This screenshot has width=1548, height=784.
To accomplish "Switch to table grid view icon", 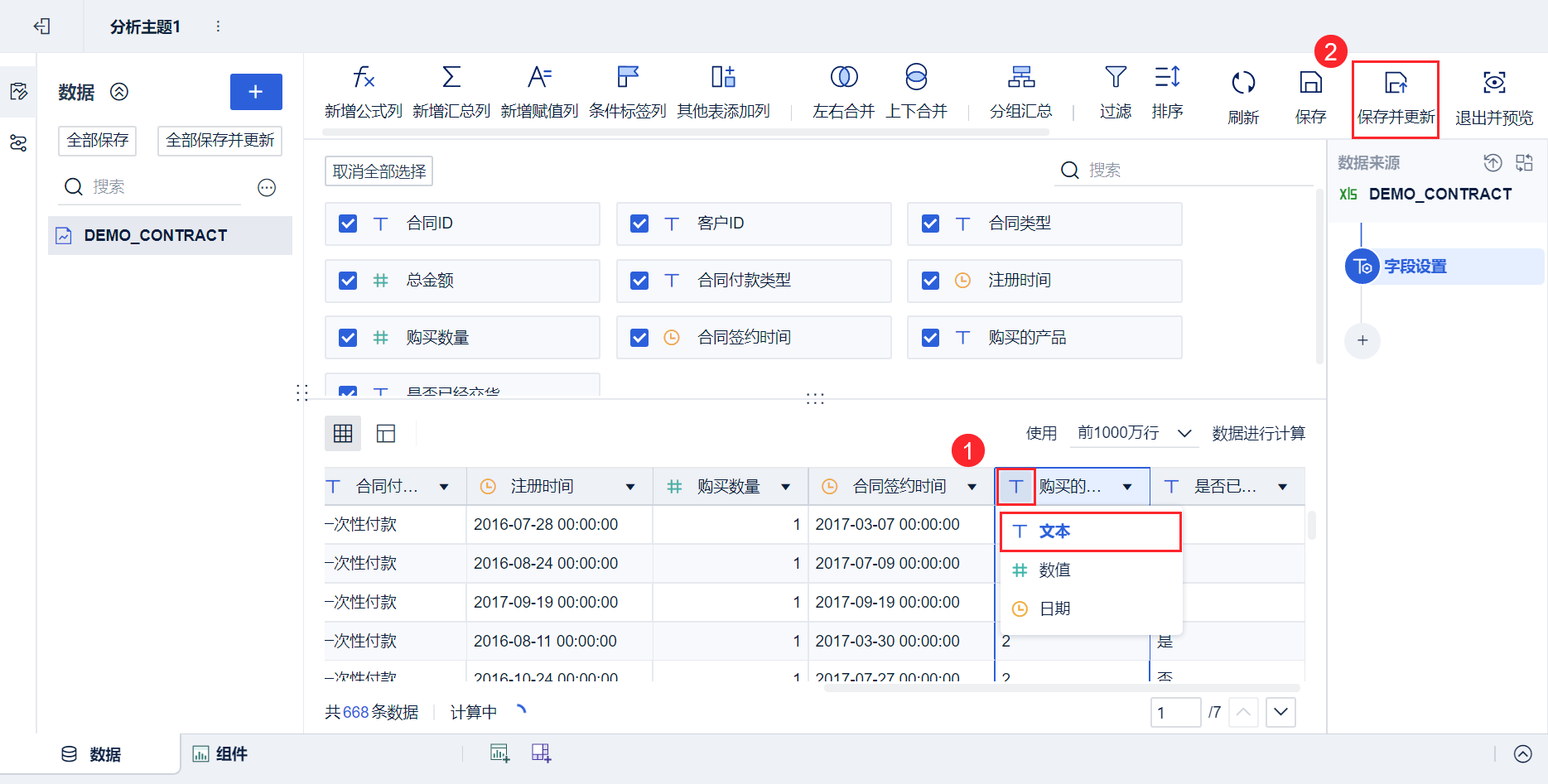I will pos(343,433).
